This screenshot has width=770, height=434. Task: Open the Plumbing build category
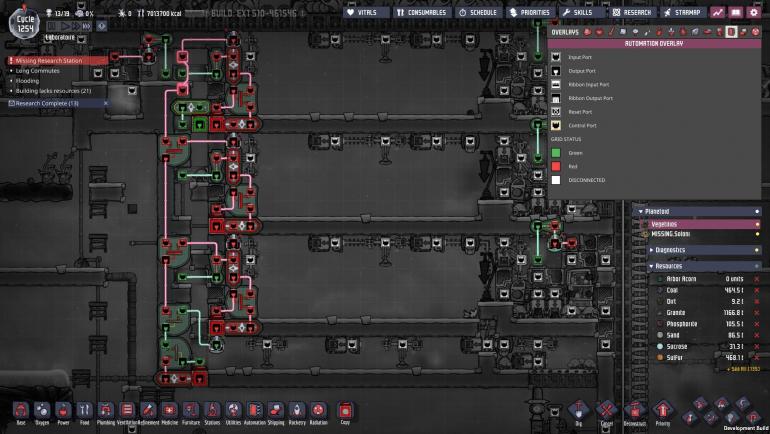click(x=106, y=412)
